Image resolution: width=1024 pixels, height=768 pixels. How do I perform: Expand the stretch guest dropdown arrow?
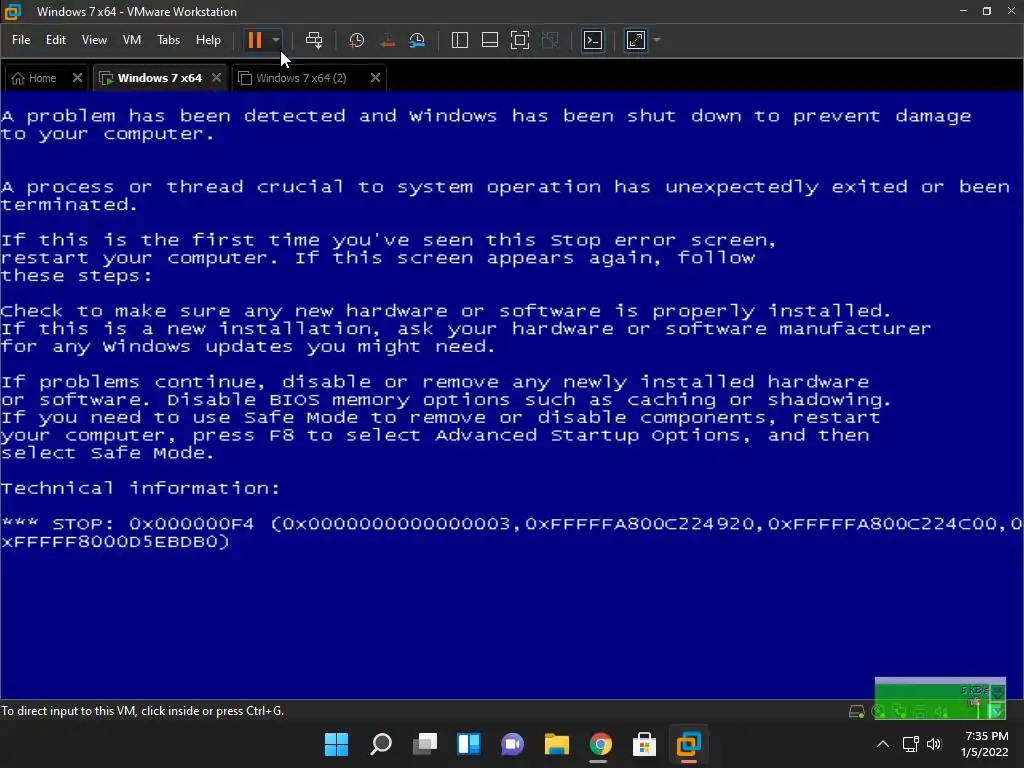point(657,40)
